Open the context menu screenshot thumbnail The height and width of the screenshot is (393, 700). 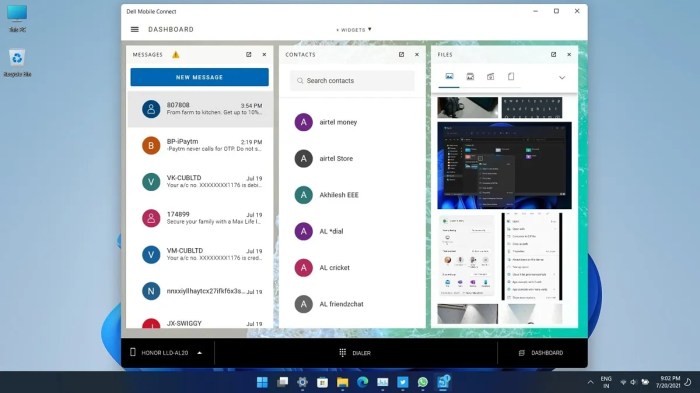(532, 256)
